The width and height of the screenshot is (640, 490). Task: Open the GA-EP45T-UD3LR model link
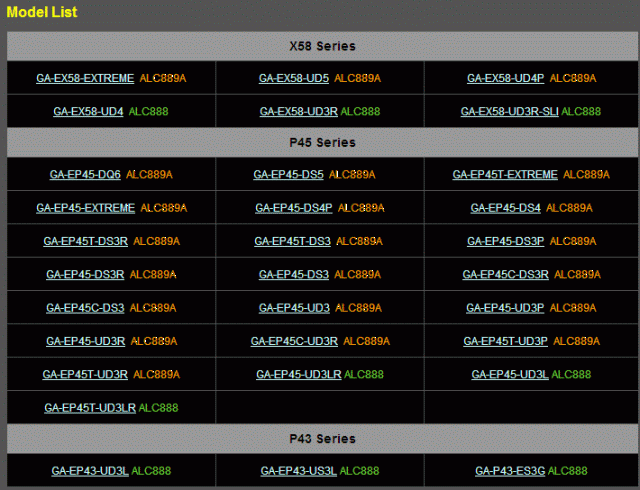(90, 408)
